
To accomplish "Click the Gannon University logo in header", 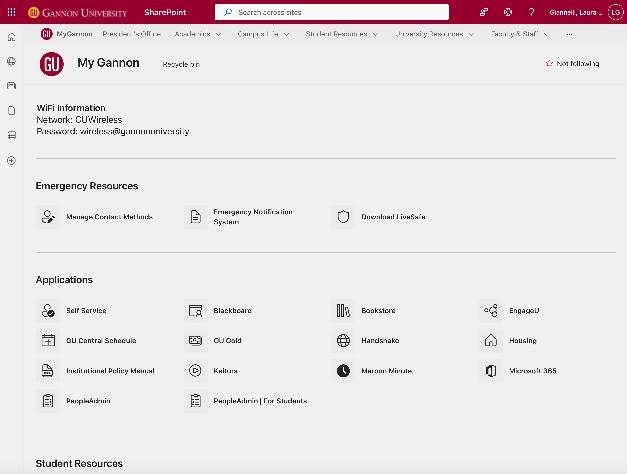I will [78, 13].
